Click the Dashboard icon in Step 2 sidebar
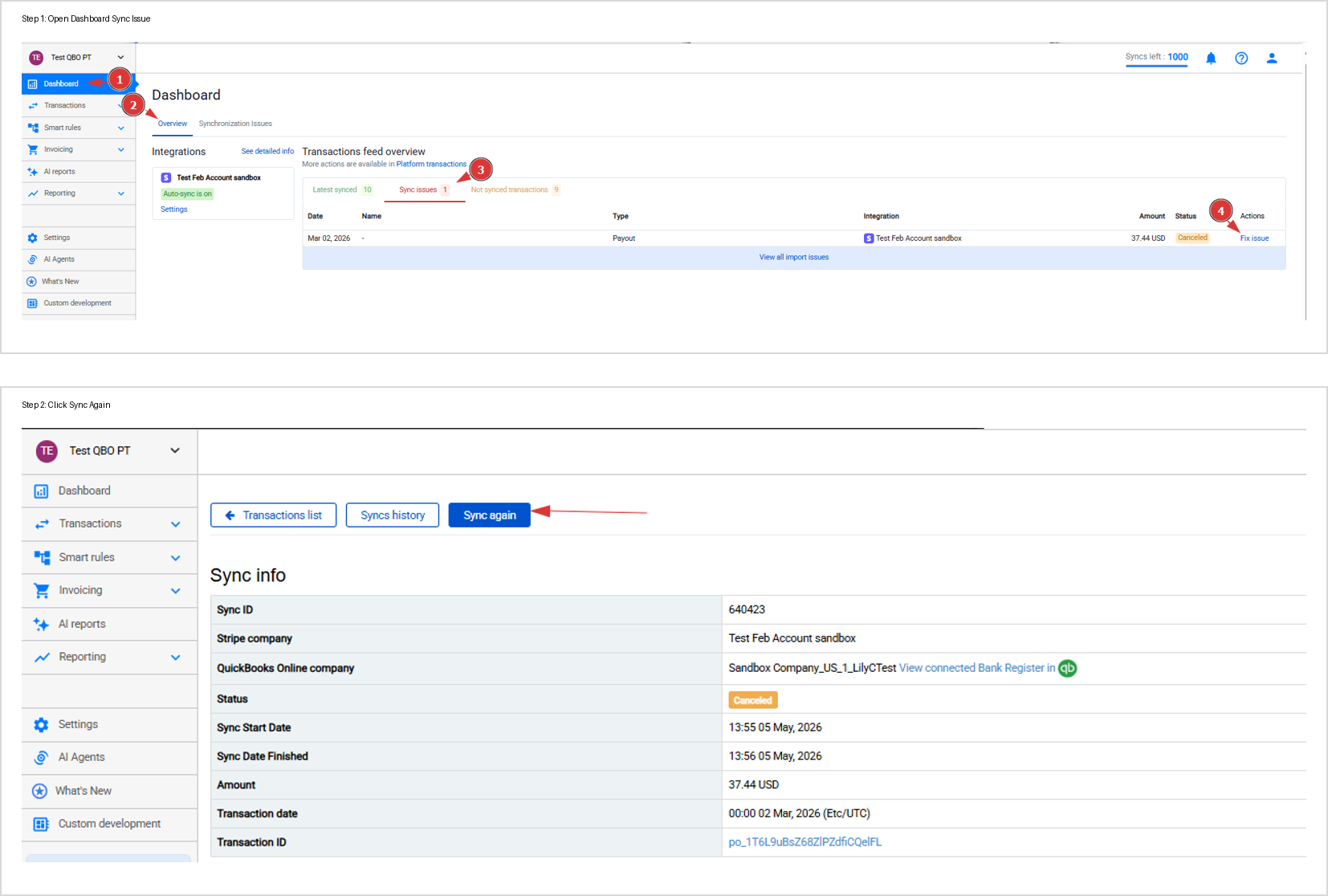This screenshot has height=896, width=1328. [41, 491]
